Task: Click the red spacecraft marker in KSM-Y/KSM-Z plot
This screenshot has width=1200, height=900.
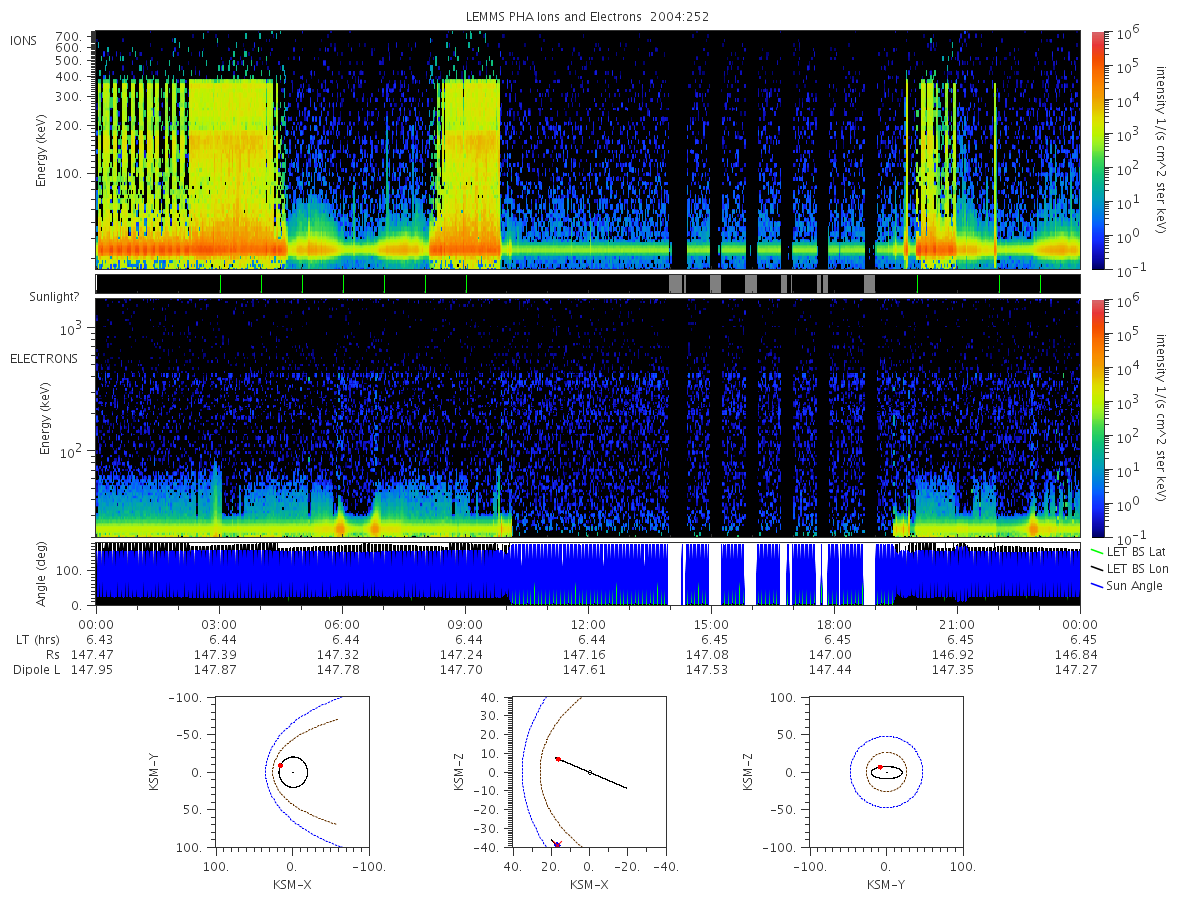Action: coord(879,767)
